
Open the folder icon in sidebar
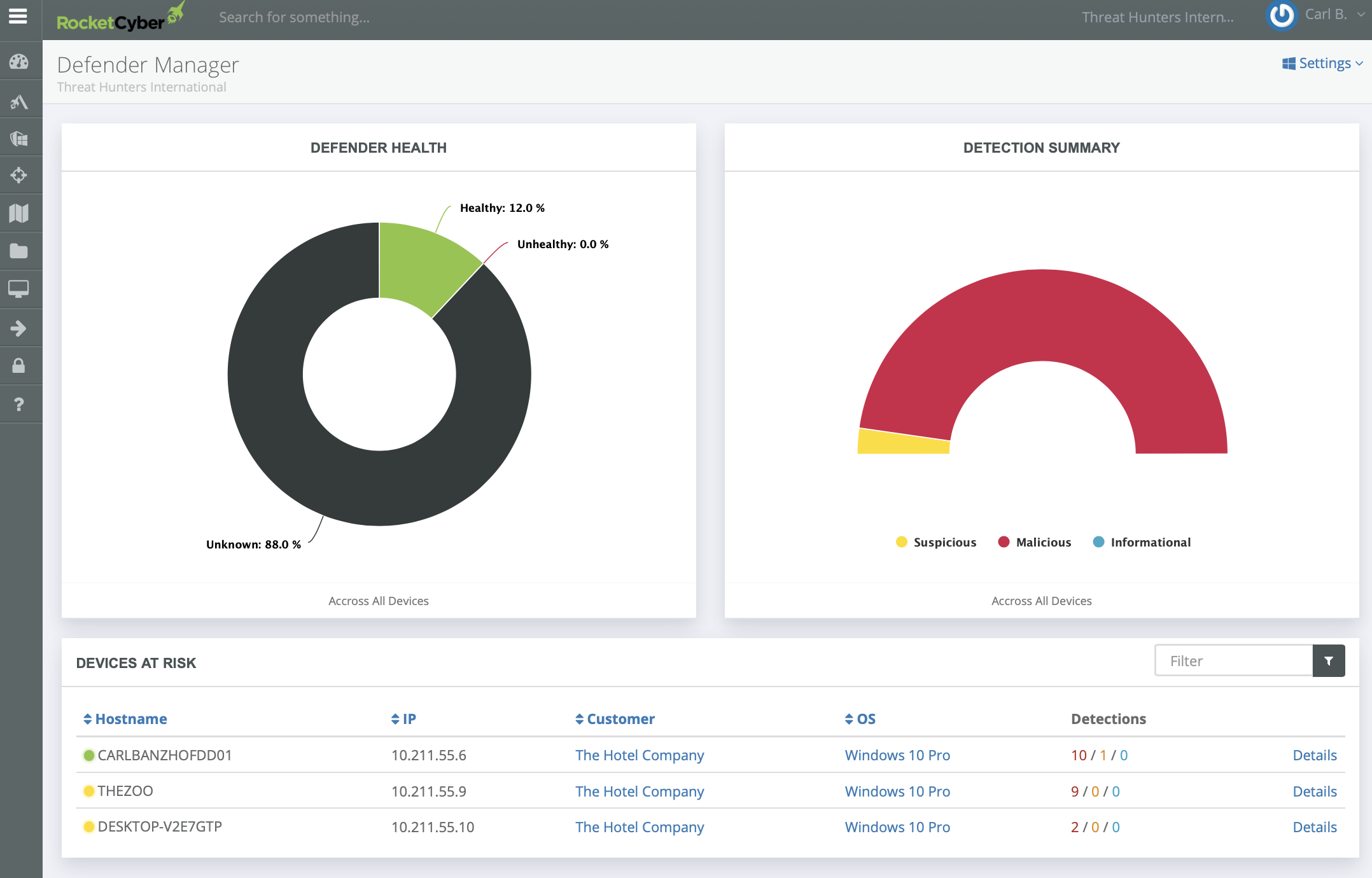click(19, 251)
